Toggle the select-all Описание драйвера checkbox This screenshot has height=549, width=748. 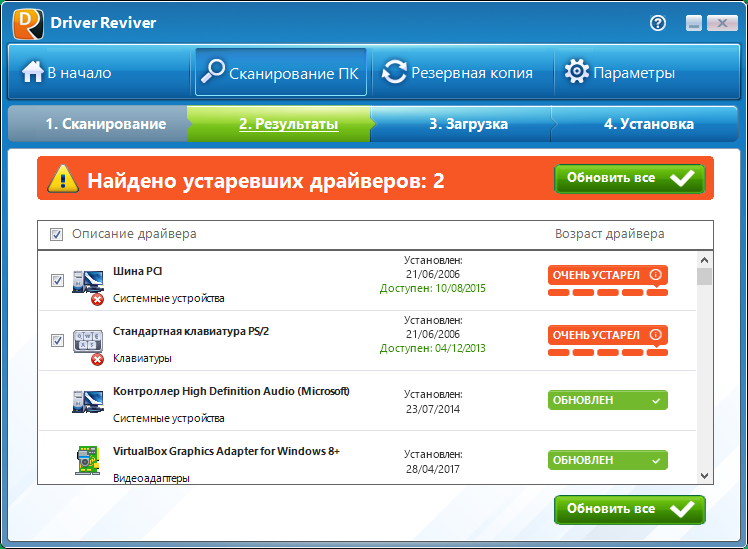(56, 234)
